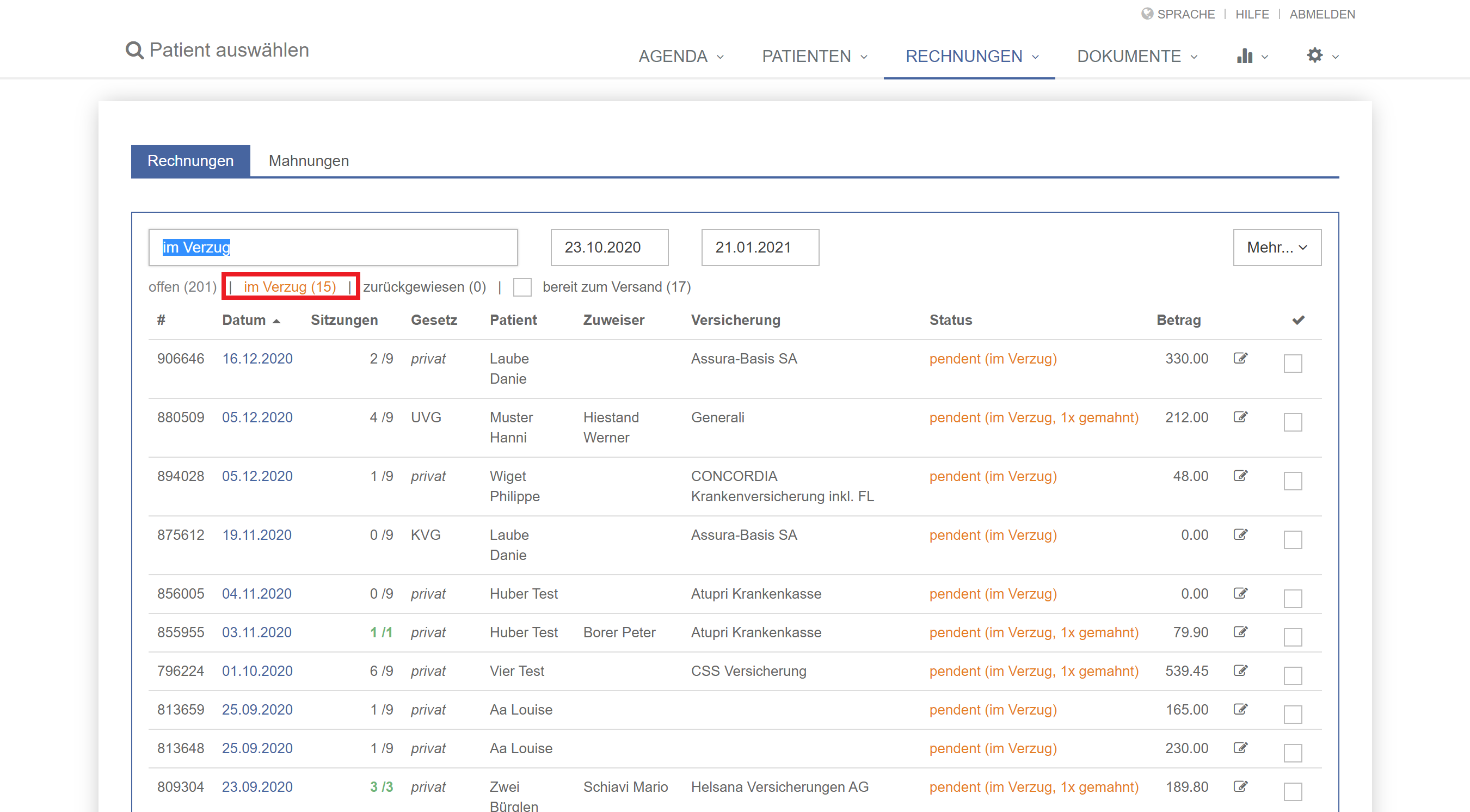This screenshot has height=812, width=1470.
Task: Open the chevron beside the gear icon
Action: pyautogui.click(x=1336, y=57)
